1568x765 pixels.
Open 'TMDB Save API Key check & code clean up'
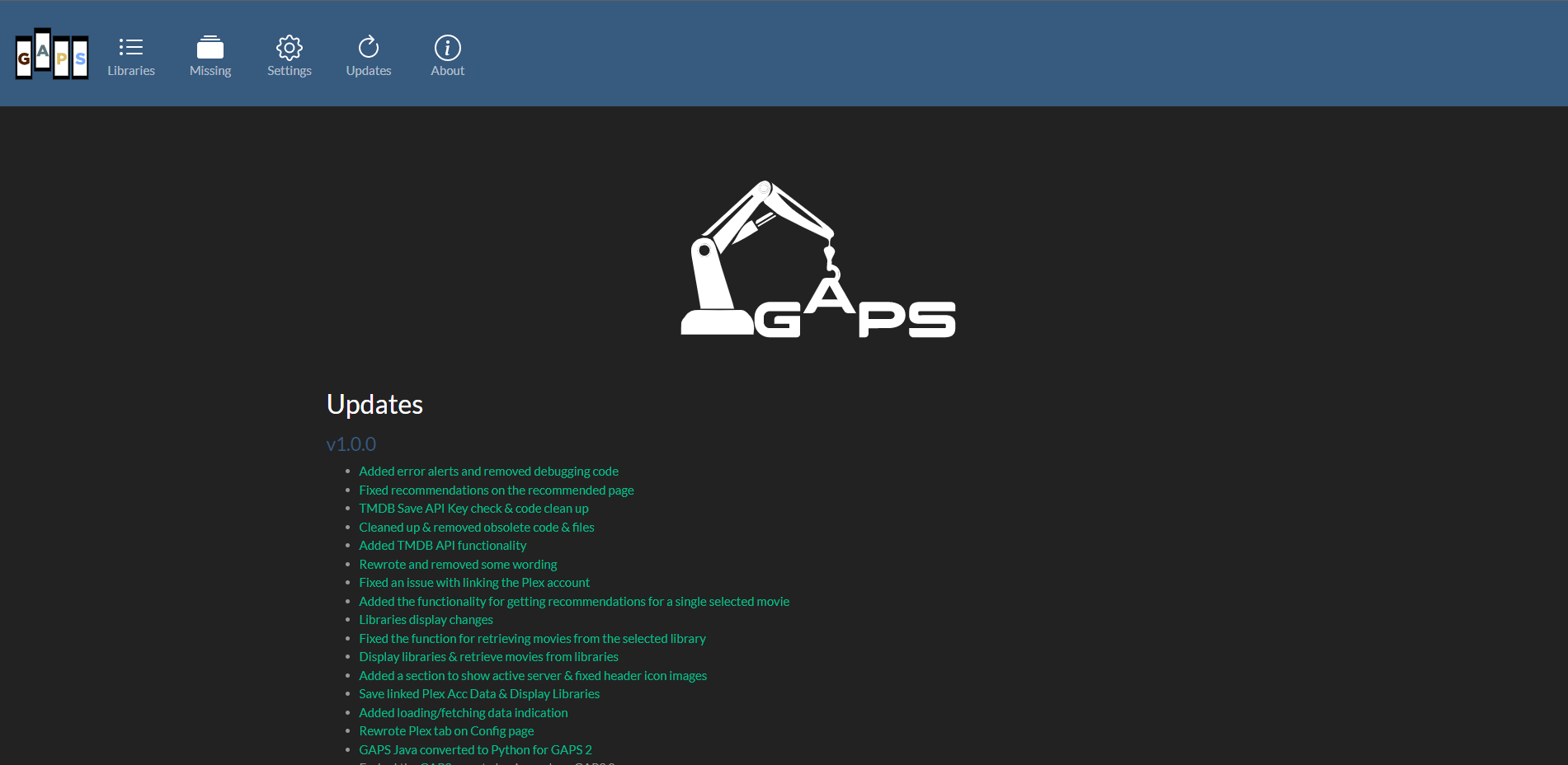tap(473, 508)
